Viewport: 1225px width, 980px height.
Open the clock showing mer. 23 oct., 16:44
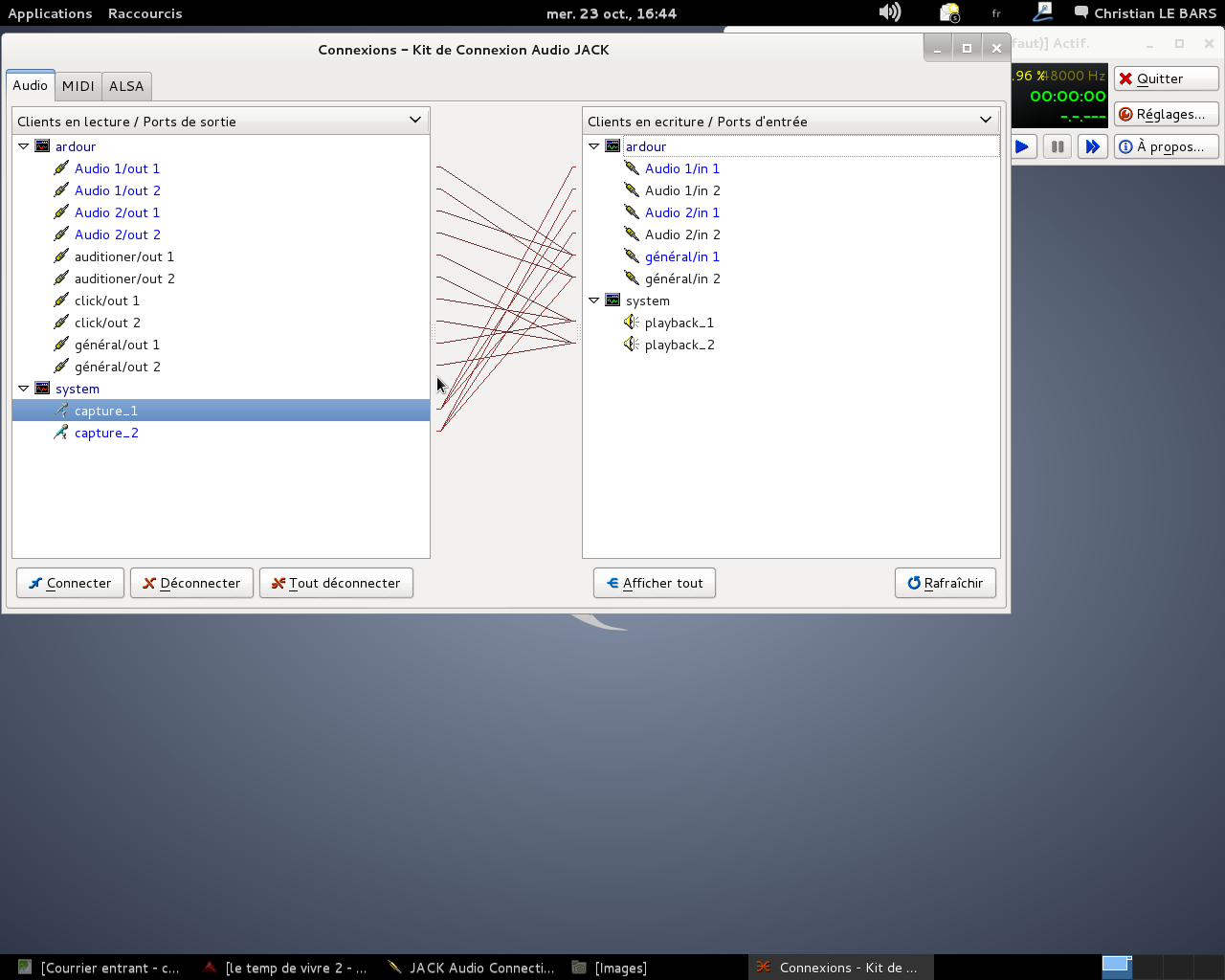click(612, 13)
